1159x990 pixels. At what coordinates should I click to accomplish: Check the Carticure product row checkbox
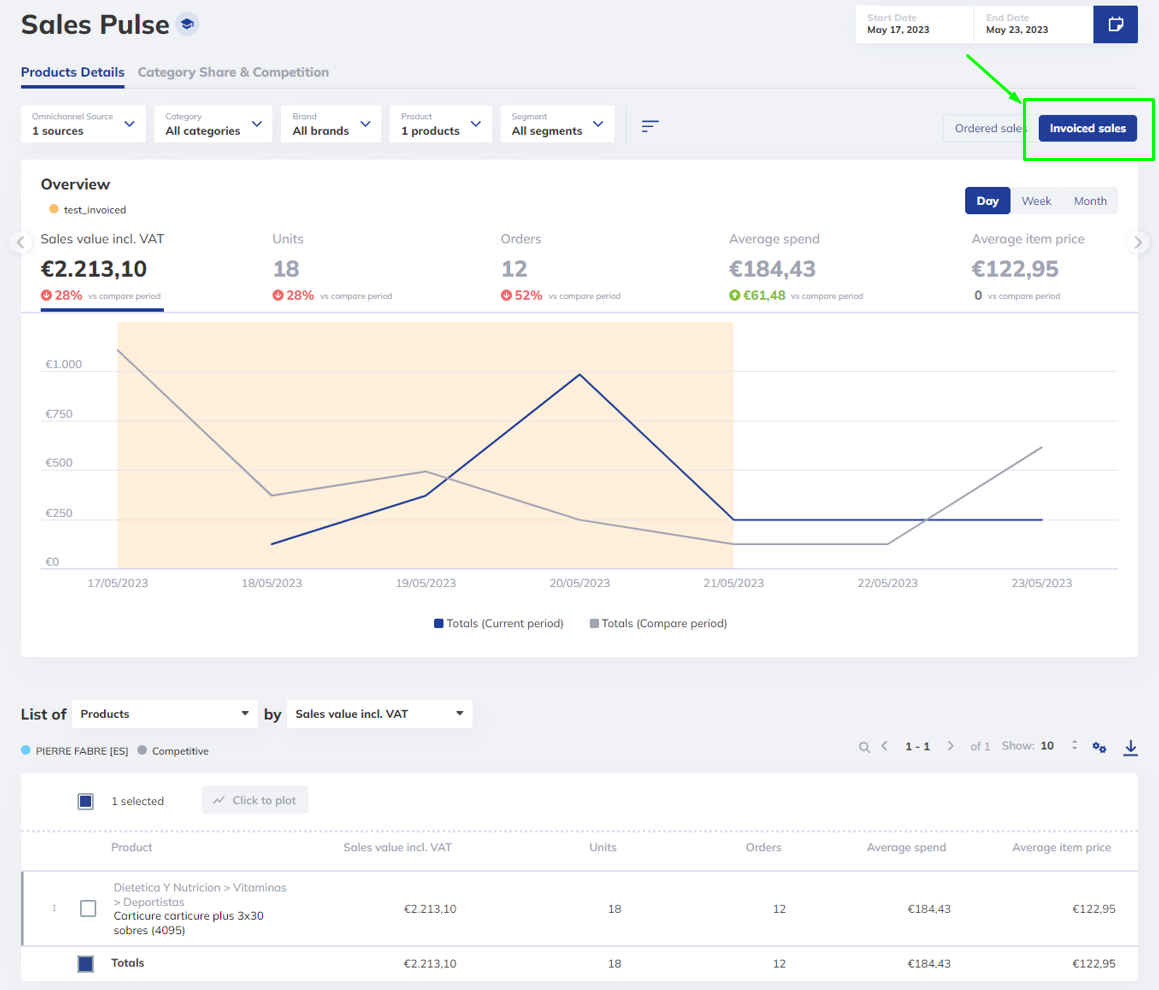coord(88,908)
